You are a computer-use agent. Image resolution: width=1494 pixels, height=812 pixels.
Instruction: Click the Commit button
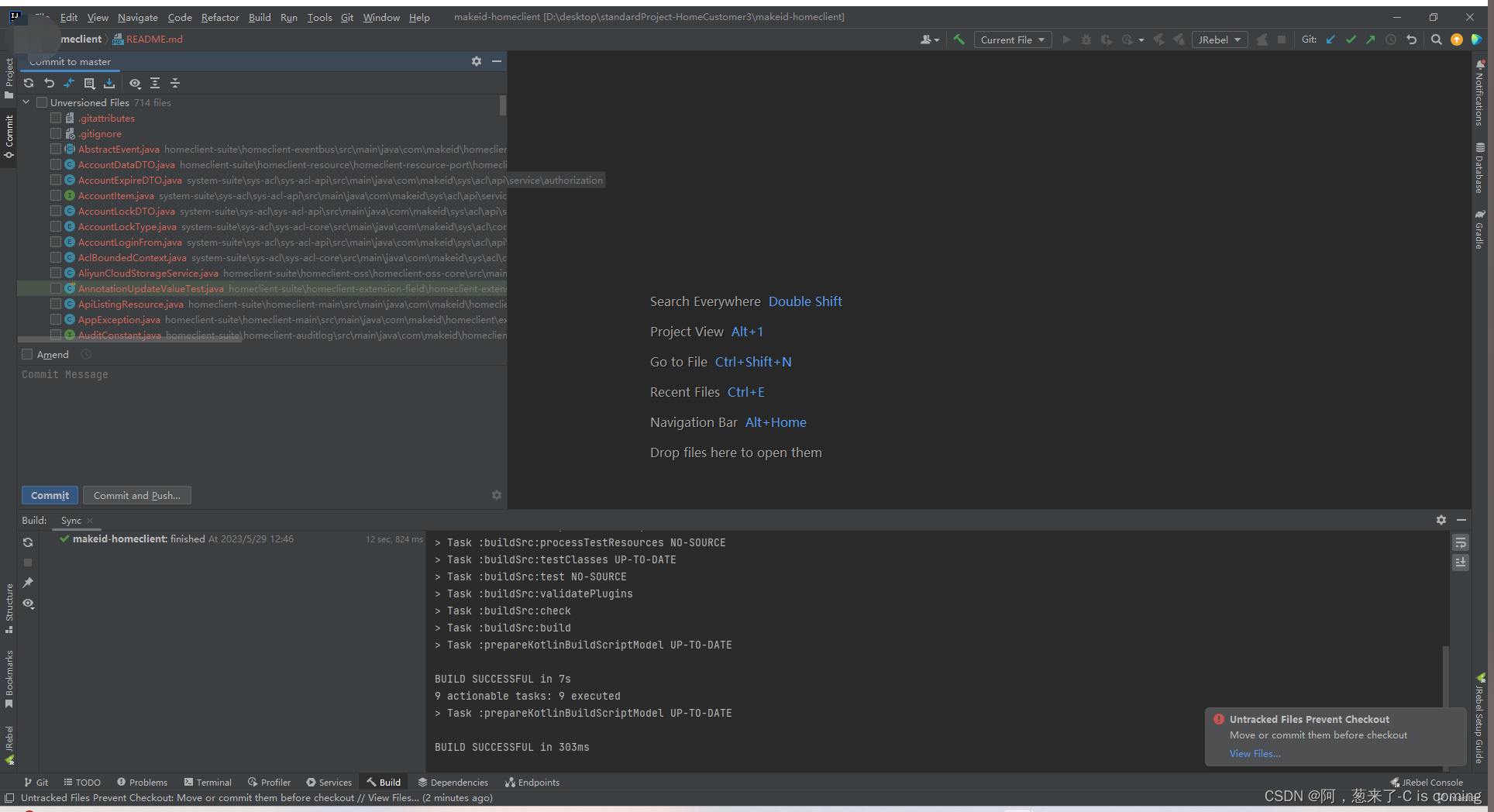pos(50,495)
